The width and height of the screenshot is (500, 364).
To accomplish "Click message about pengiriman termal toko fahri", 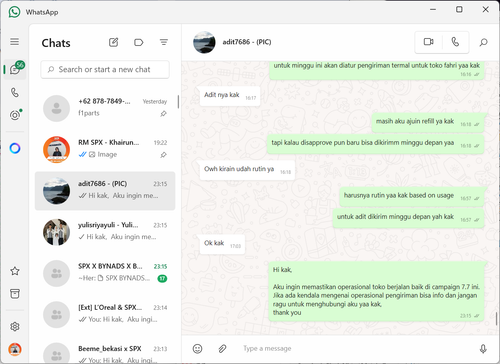I will (377, 70).
